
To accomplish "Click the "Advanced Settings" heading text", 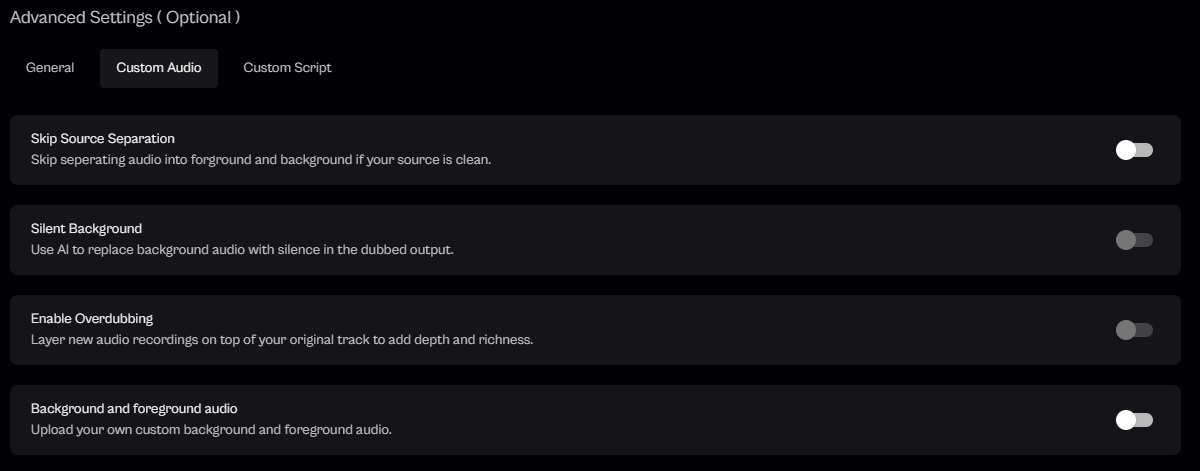I will [79, 18].
